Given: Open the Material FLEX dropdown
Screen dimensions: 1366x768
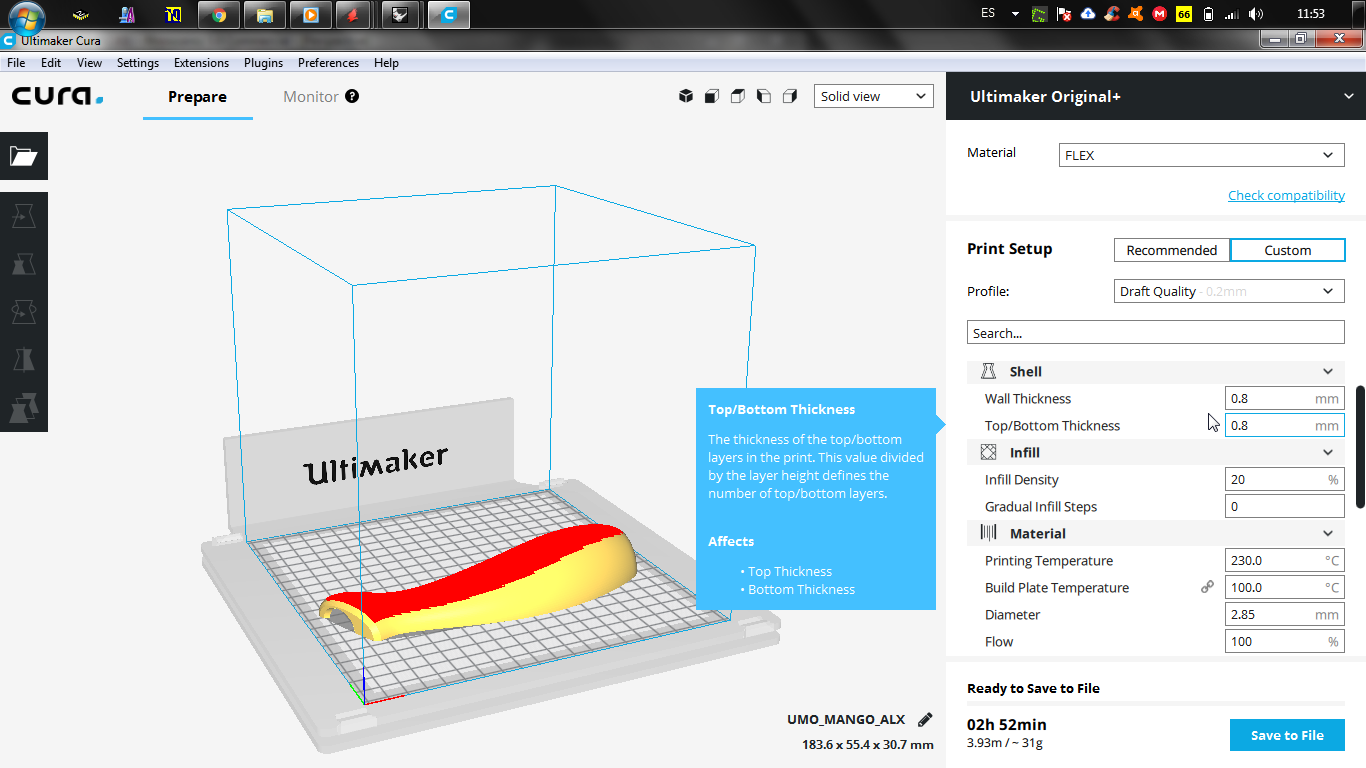Looking at the screenshot, I should (1202, 155).
